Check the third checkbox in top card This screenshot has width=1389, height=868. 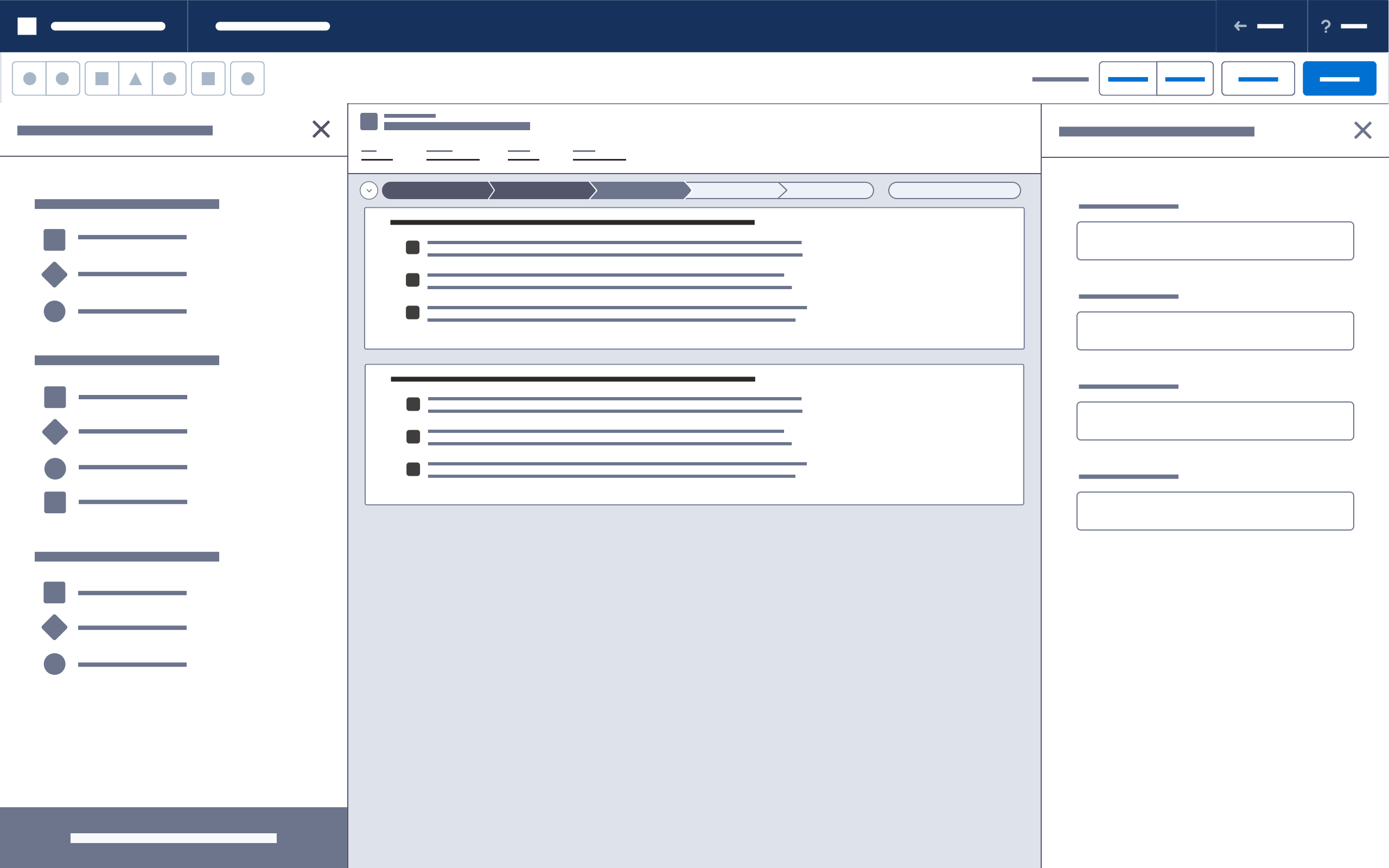413,312
